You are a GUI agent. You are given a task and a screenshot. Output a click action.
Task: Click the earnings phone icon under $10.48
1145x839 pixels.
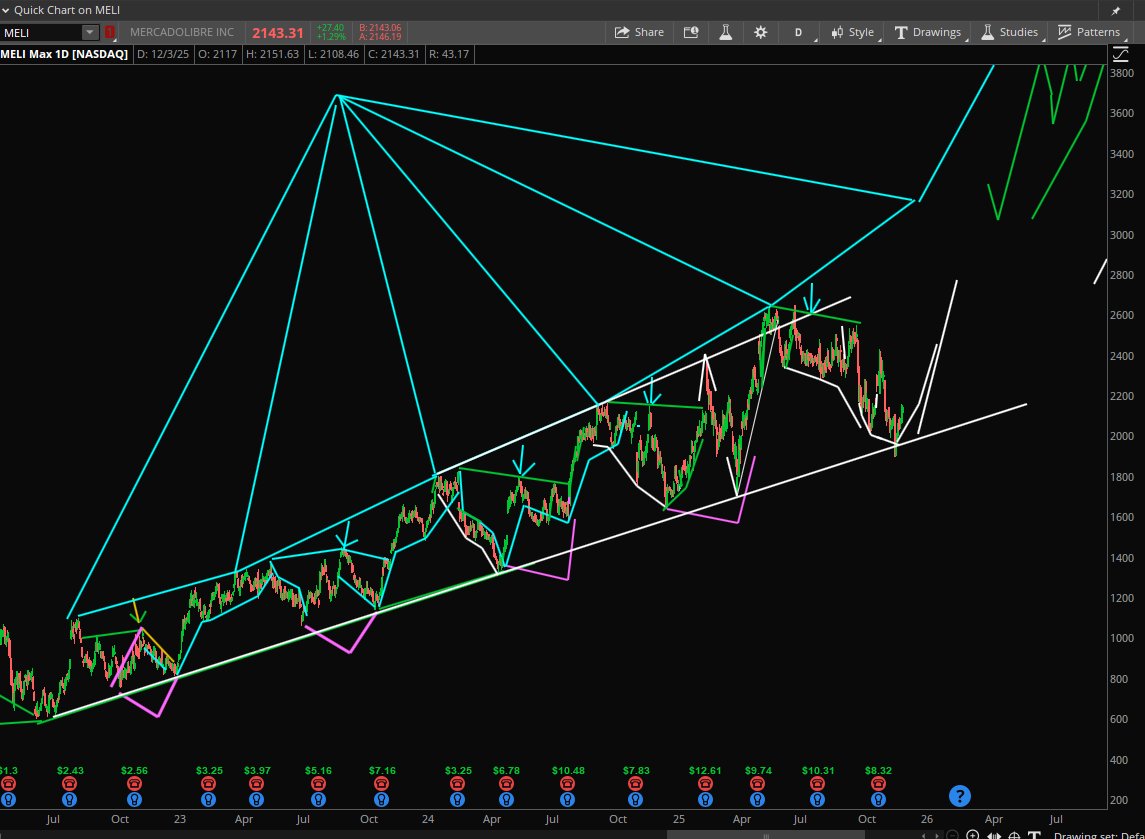[x=567, y=784]
